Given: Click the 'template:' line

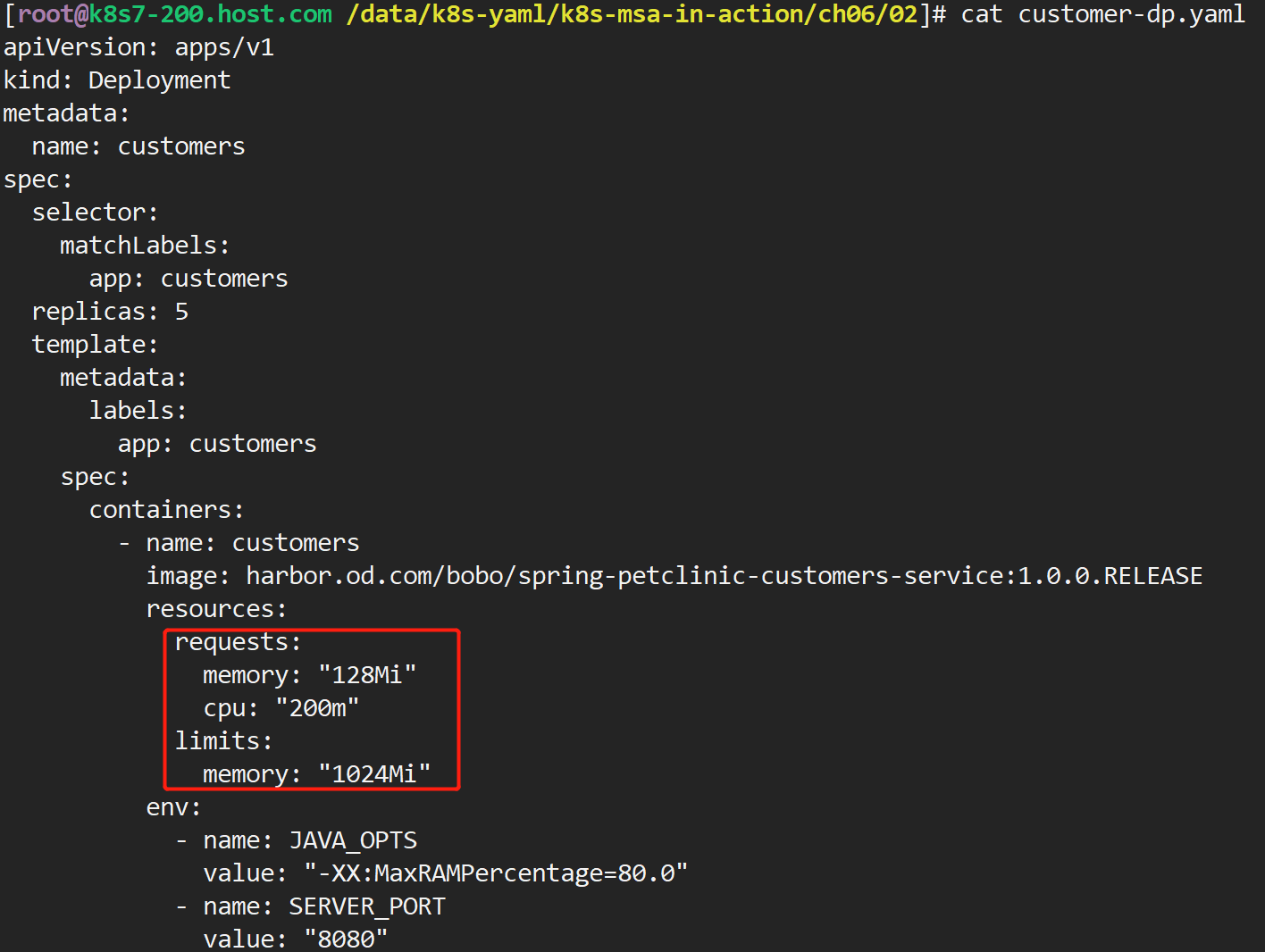Looking at the screenshot, I should coord(96,345).
